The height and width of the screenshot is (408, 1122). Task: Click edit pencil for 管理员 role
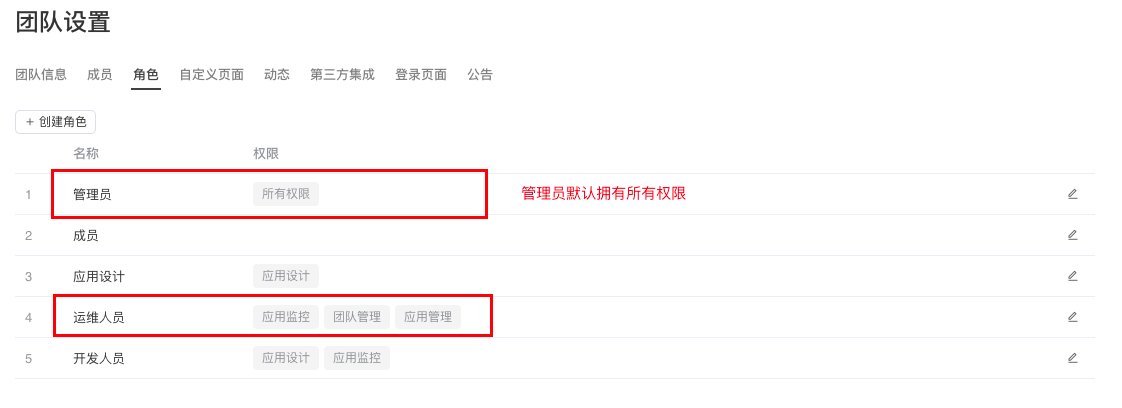pos(1072,194)
